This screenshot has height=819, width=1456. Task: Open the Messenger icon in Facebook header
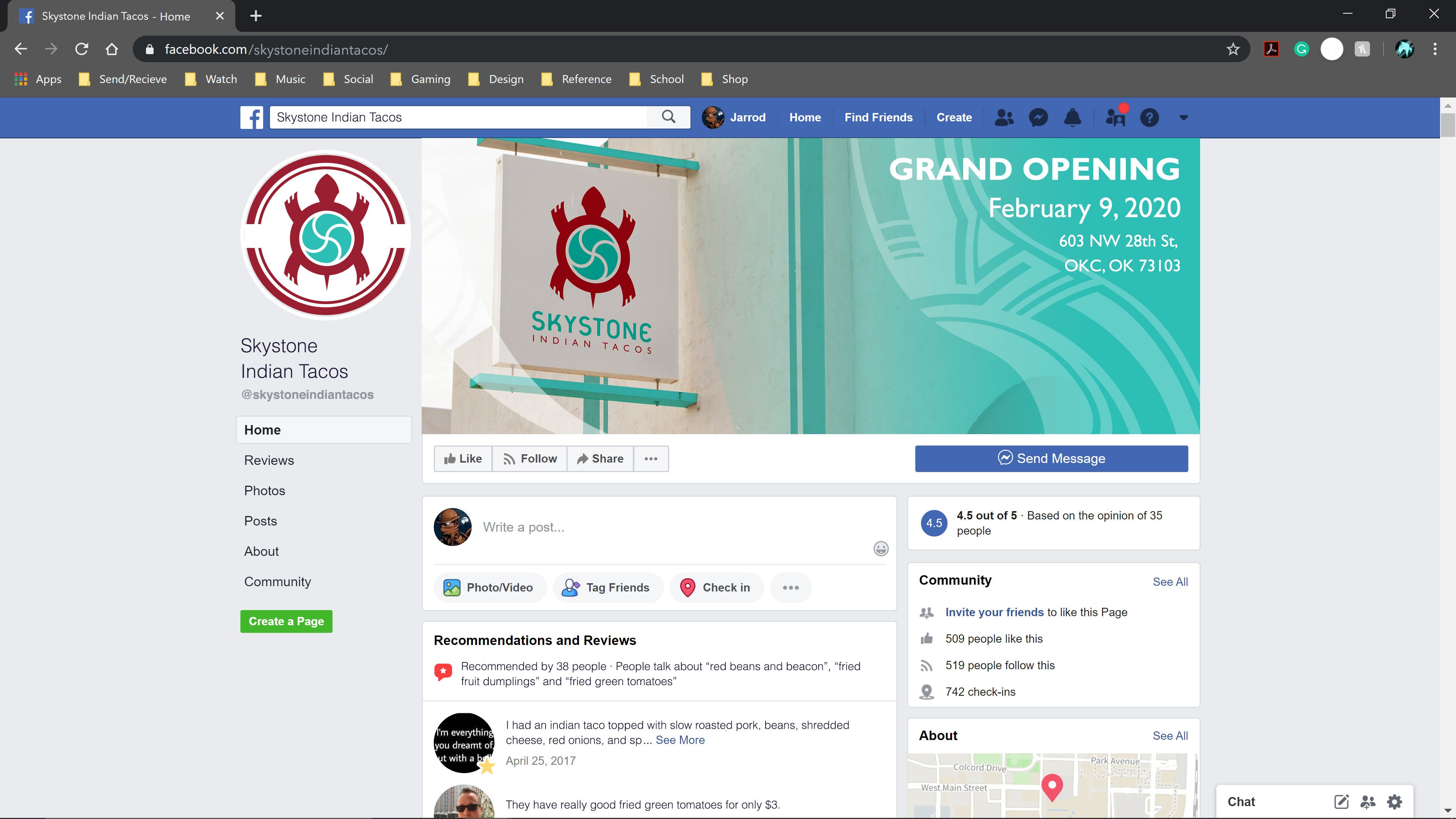pyautogui.click(x=1038, y=118)
